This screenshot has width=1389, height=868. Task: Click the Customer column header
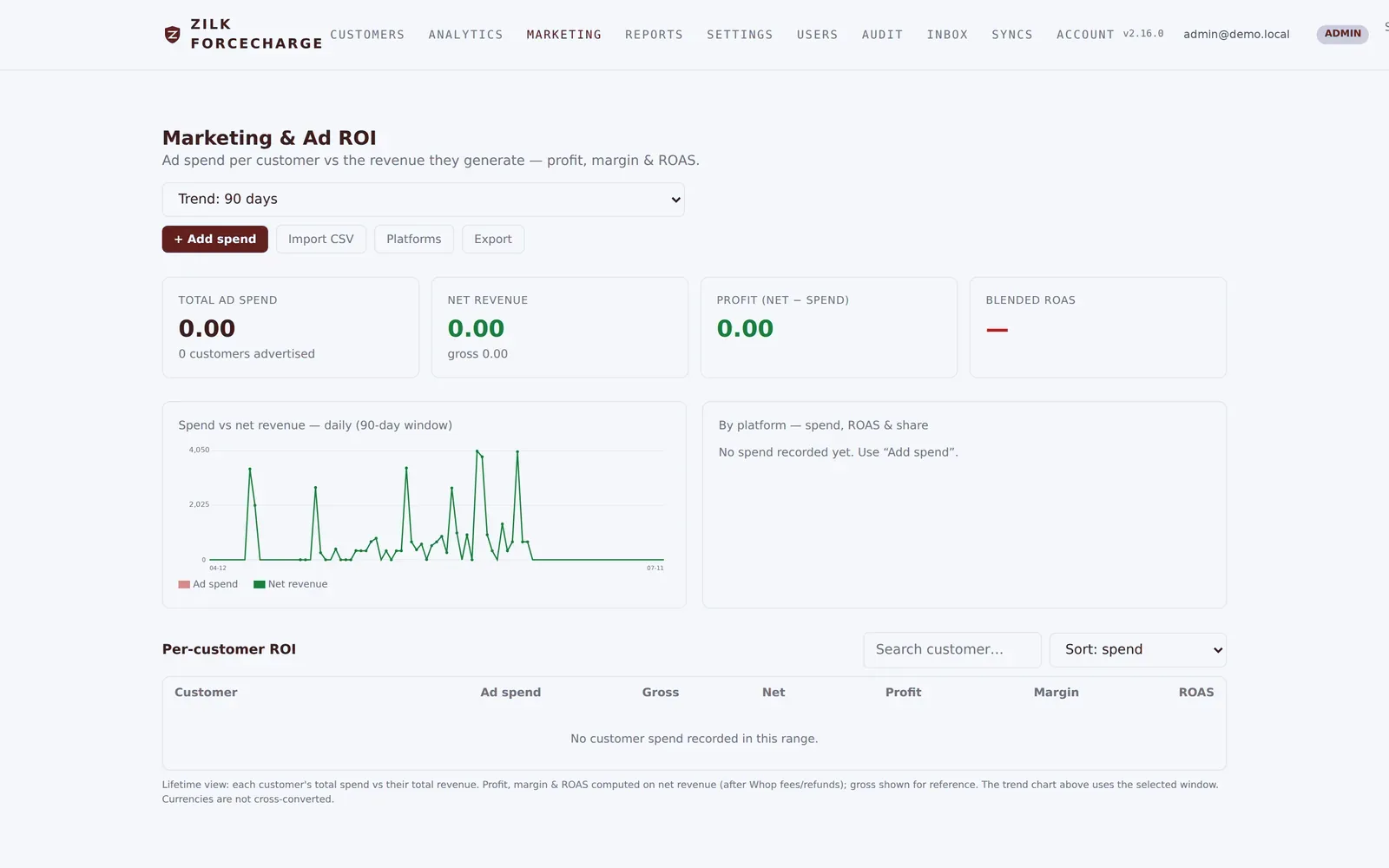(x=206, y=693)
